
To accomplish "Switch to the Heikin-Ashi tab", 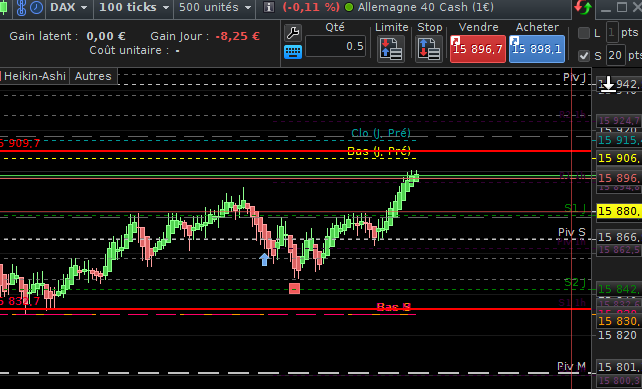I will (34, 76).
